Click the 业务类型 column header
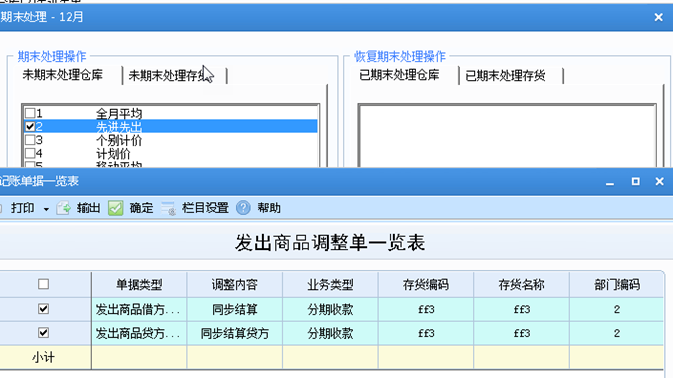The width and height of the screenshot is (673, 378). [x=330, y=284]
